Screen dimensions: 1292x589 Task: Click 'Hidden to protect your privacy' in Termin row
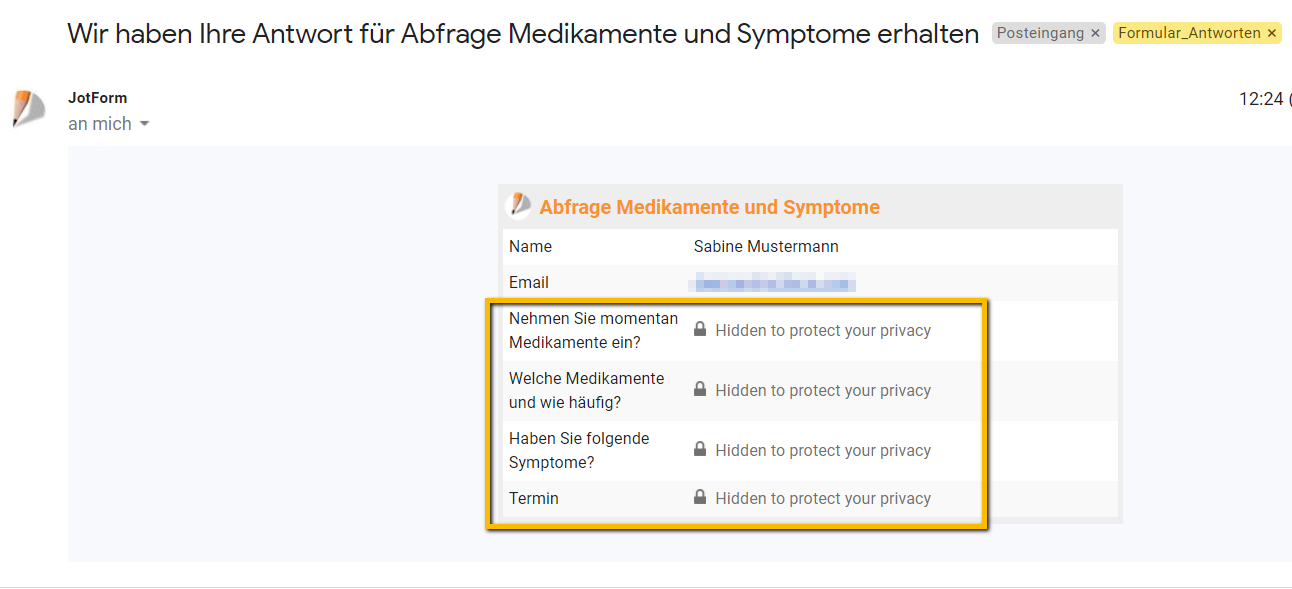[823, 498]
